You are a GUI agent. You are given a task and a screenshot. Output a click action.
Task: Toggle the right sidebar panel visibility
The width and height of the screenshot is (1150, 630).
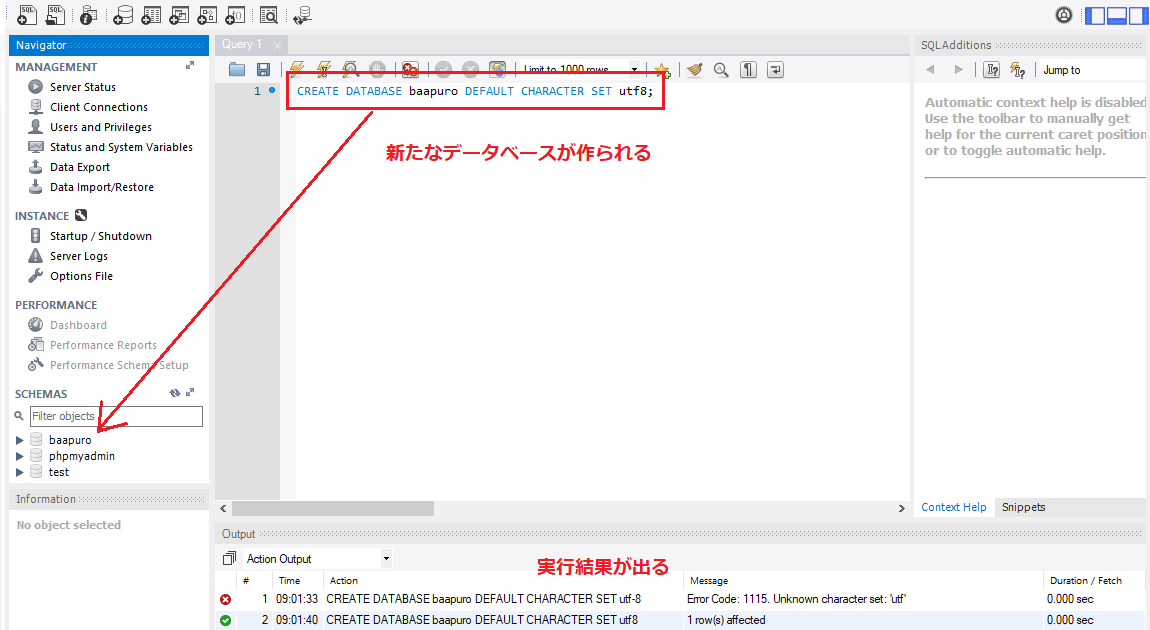[x=1138, y=15]
